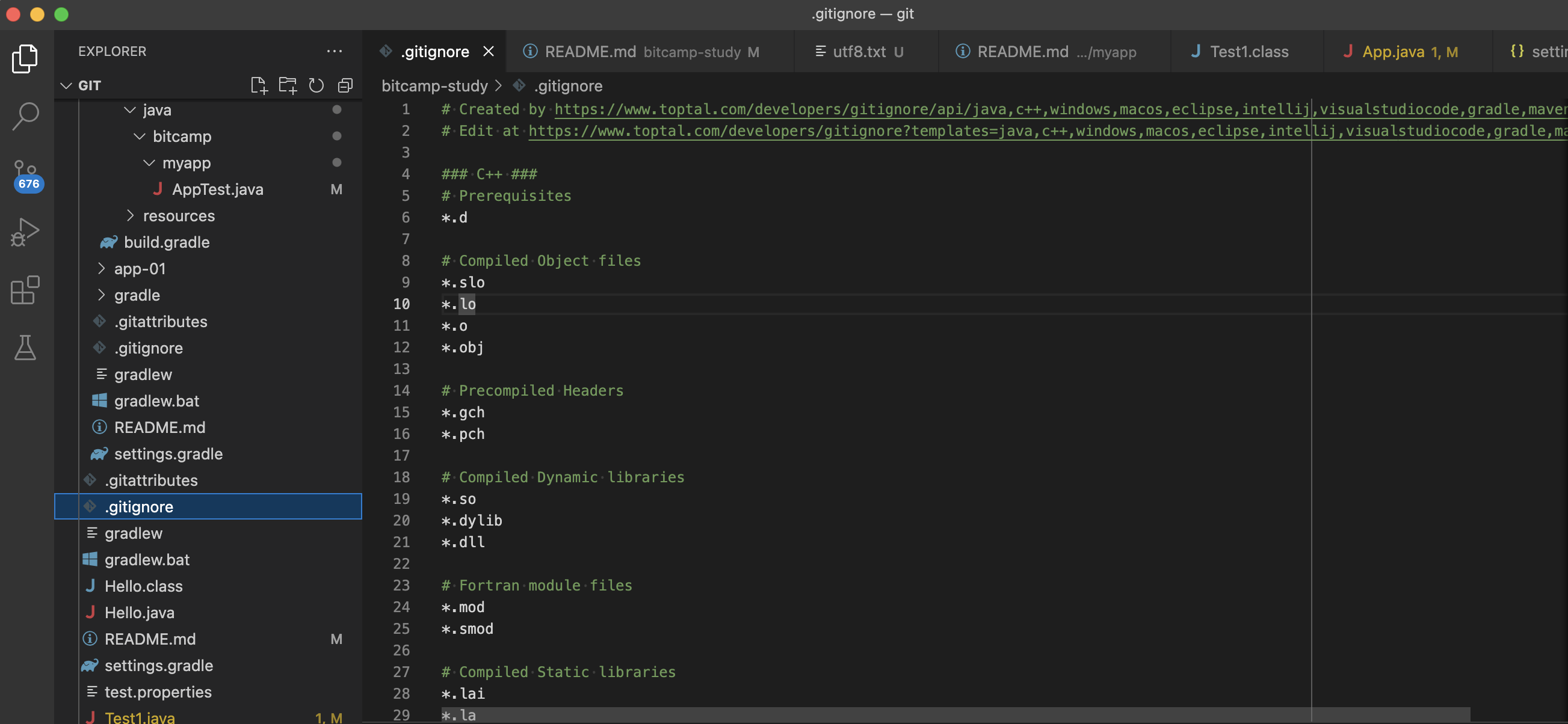Screen dimensions: 1568x724
Task: Switch to the utf8.txt tab
Action: click(866, 52)
